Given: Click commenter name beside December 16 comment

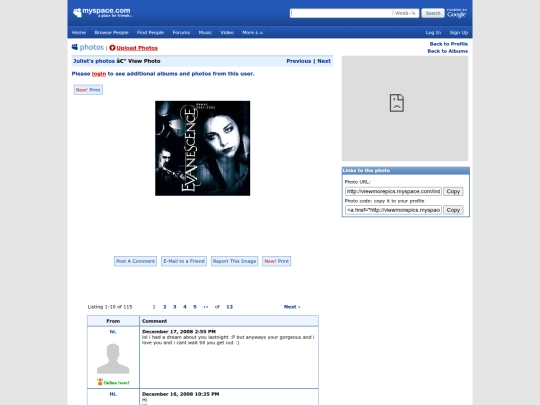Looking at the screenshot, I should point(113,394).
